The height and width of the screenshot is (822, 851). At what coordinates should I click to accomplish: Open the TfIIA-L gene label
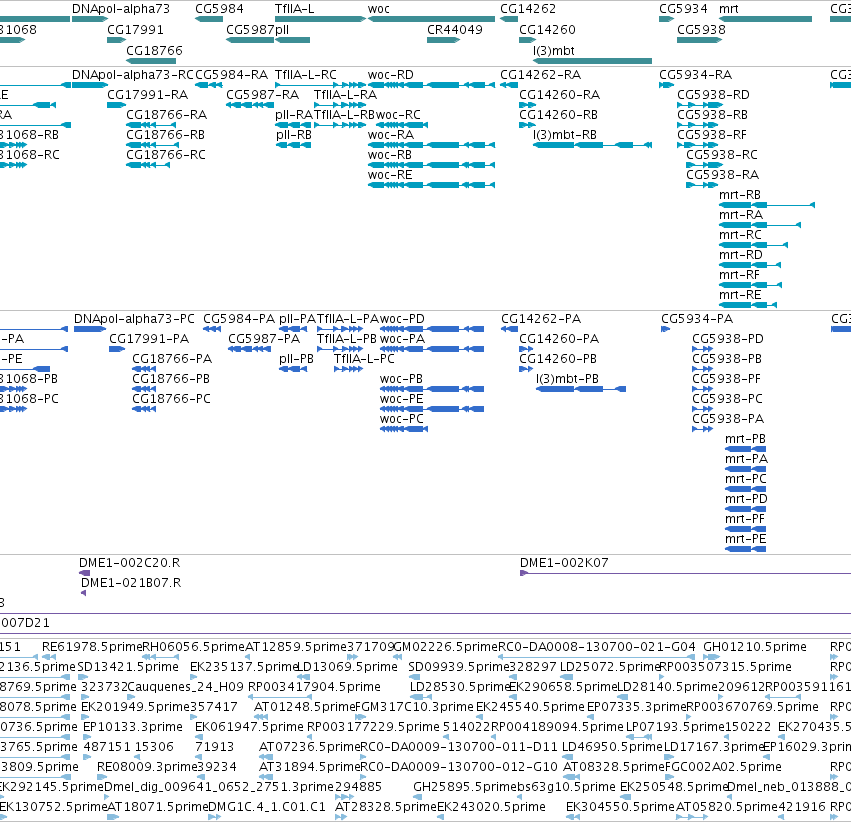[294, 9]
